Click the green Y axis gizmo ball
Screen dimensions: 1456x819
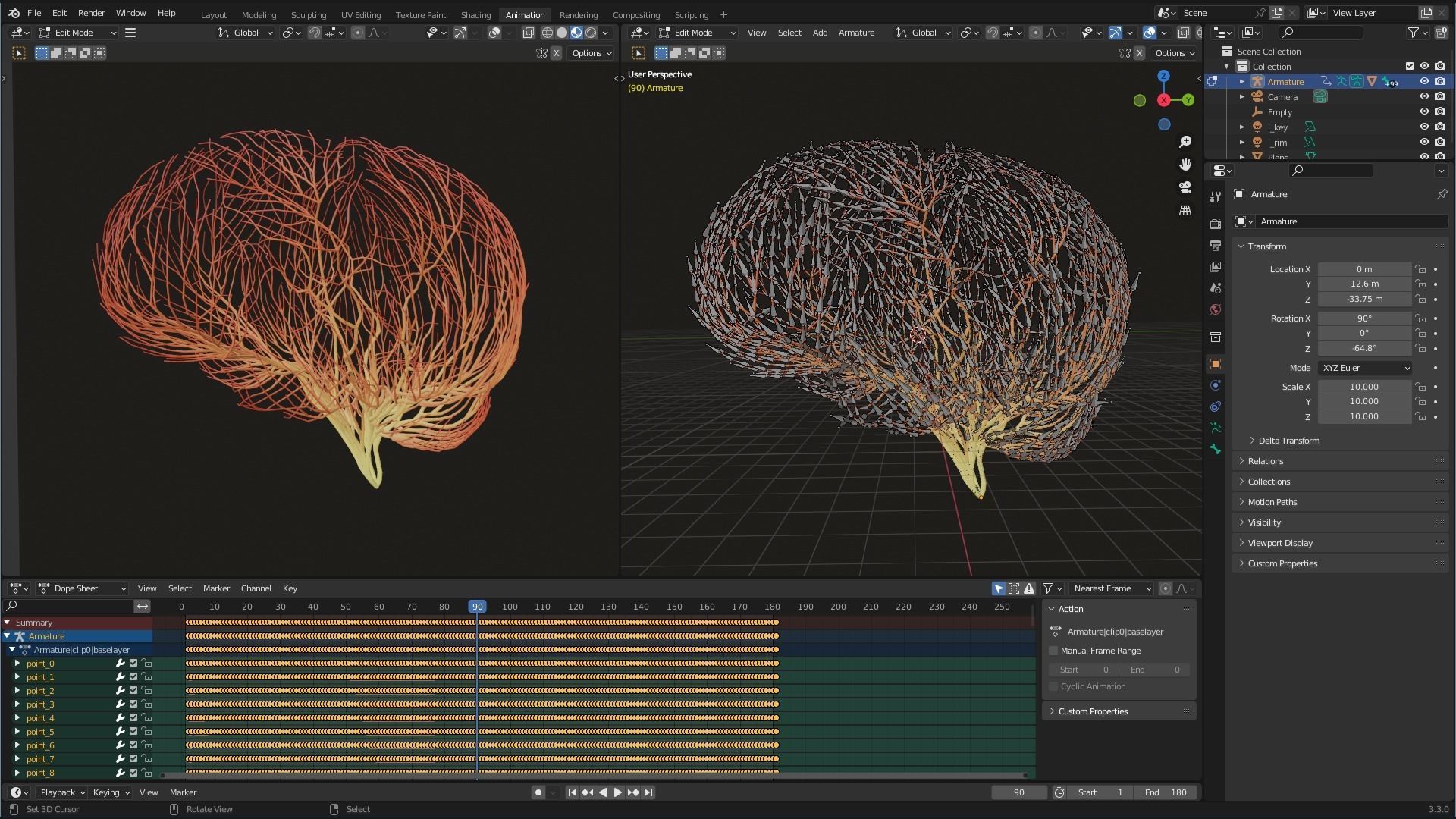pos(1188,100)
